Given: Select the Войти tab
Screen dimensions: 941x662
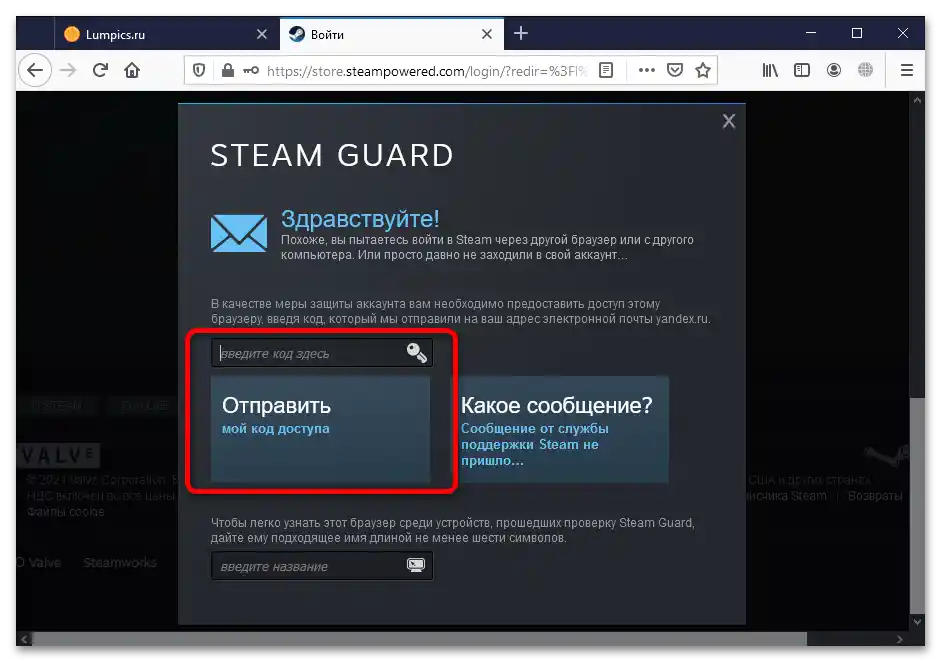Looking at the screenshot, I should tap(391, 34).
